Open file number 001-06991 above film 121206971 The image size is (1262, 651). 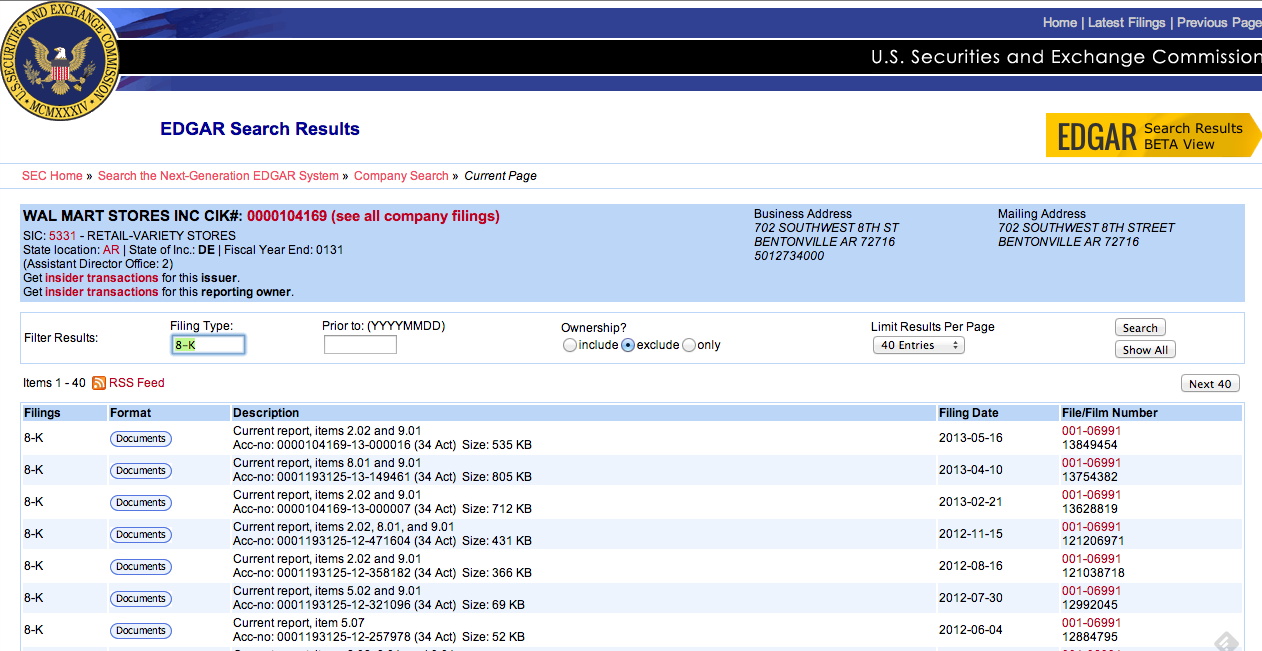coord(1091,527)
